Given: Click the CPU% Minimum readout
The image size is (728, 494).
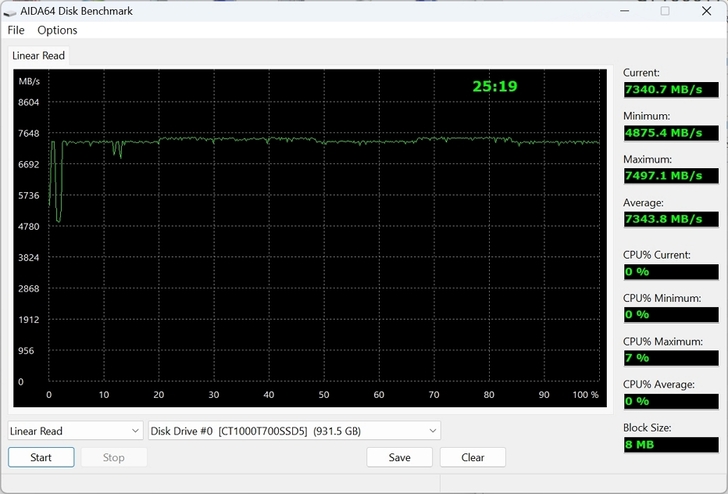Looking at the screenshot, I should tap(670, 314).
